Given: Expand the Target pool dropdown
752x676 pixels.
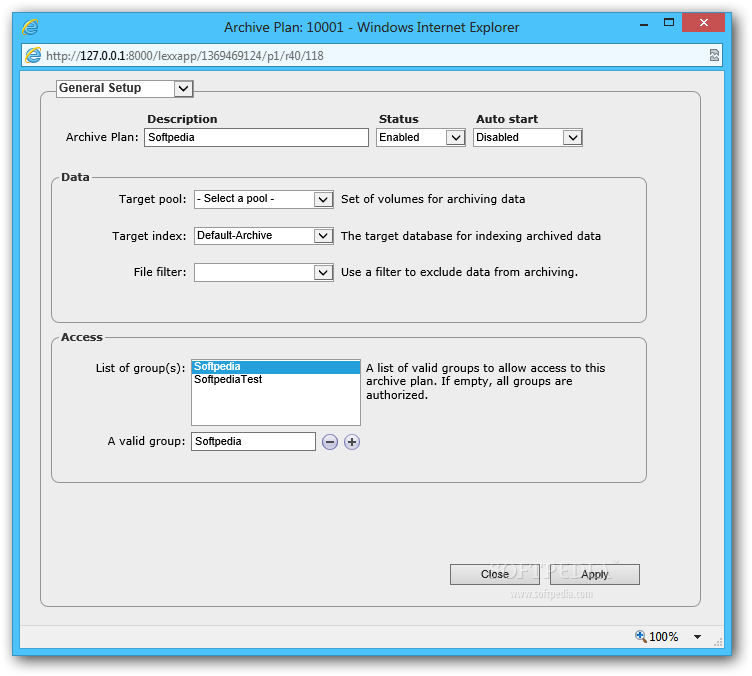Looking at the screenshot, I should 264,199.
